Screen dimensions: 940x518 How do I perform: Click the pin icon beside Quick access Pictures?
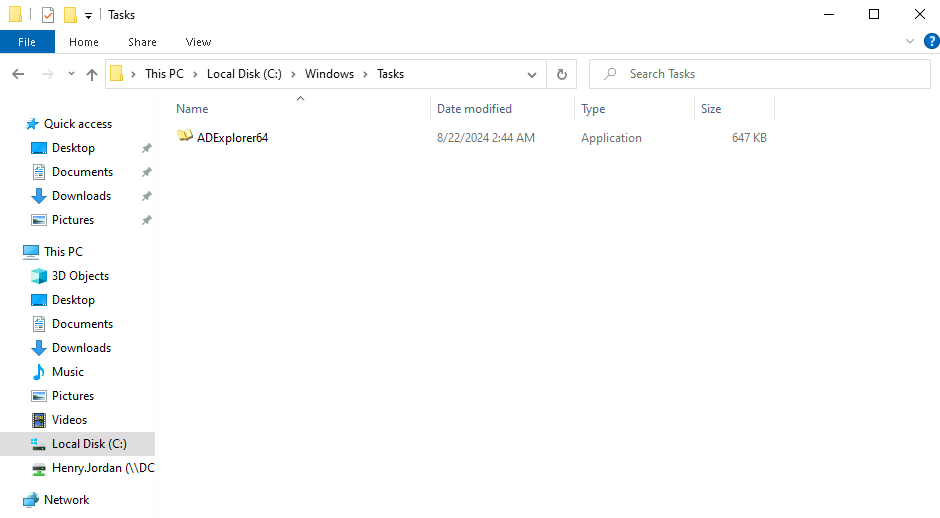[x=146, y=220]
